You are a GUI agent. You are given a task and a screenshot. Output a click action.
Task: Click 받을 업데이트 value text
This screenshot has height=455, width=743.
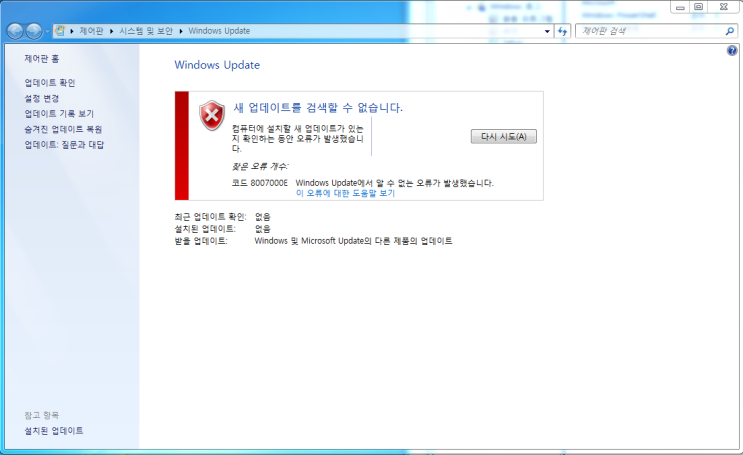coord(353,241)
